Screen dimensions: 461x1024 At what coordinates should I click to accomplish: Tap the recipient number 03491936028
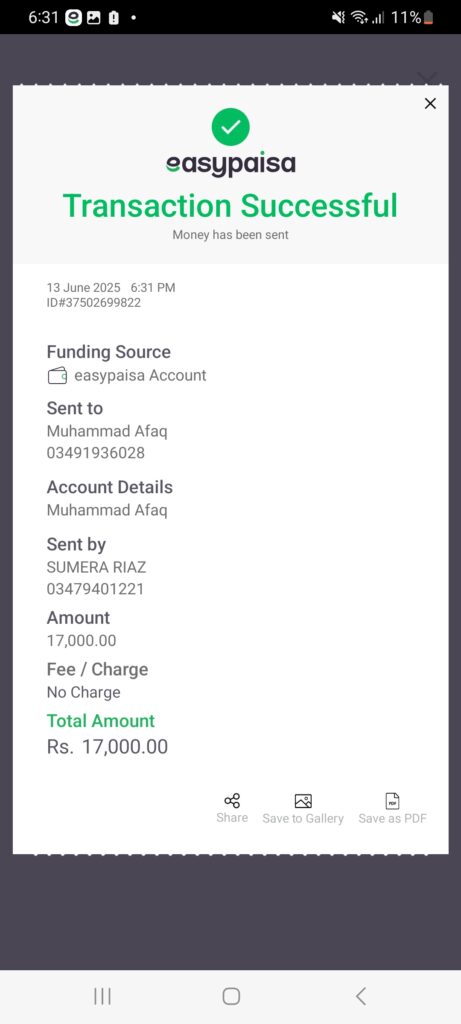95,453
